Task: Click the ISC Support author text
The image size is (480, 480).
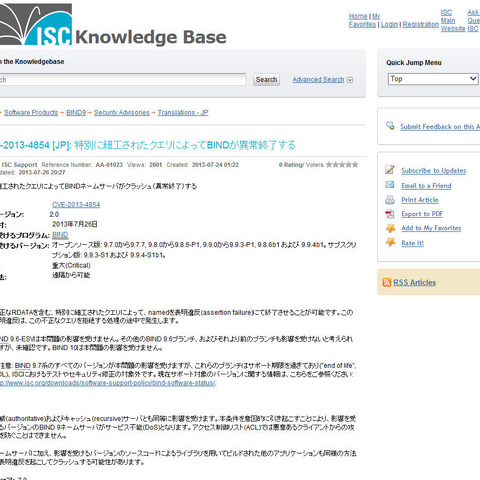Action: (x=19, y=165)
